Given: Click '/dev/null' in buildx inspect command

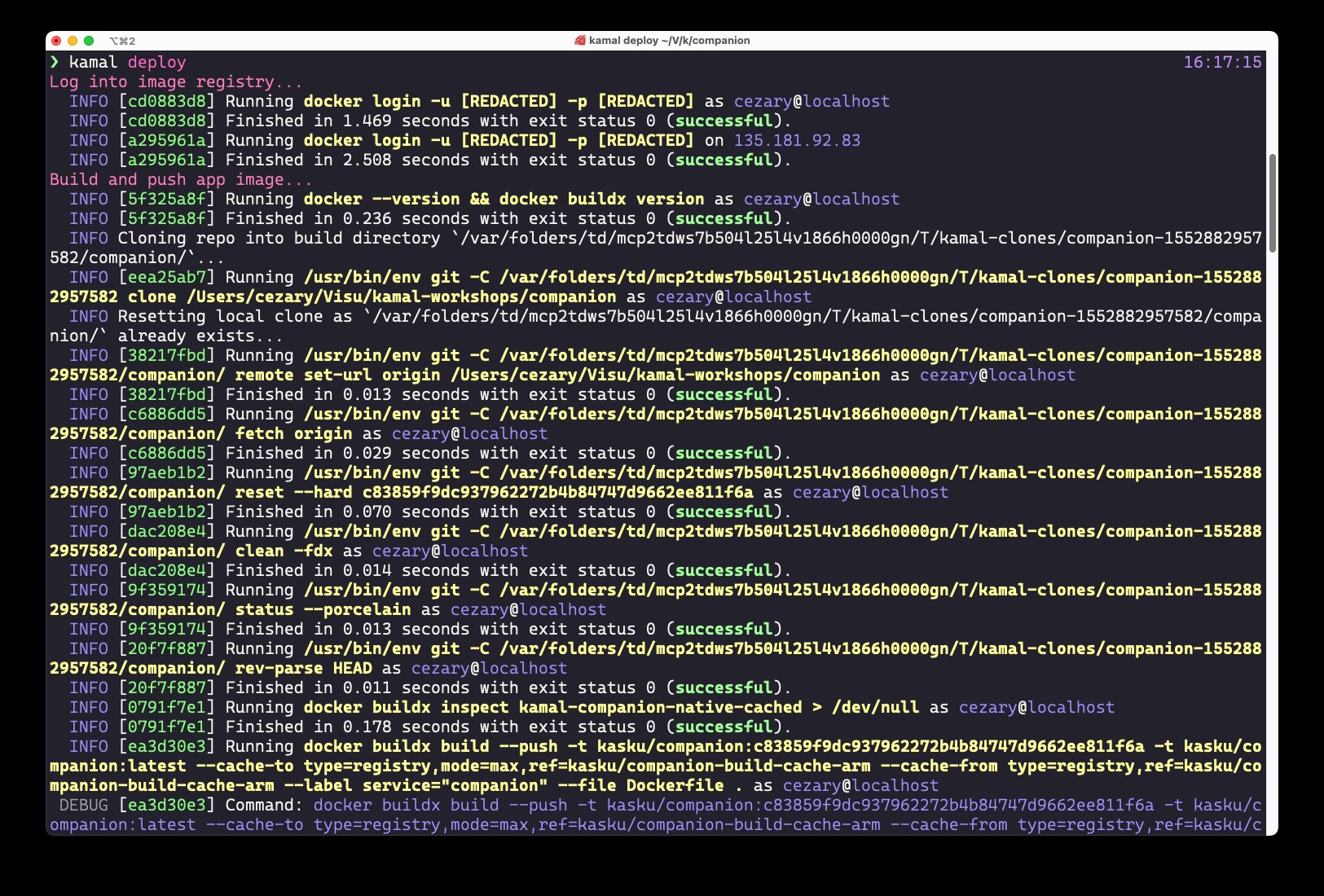Looking at the screenshot, I should [x=875, y=707].
